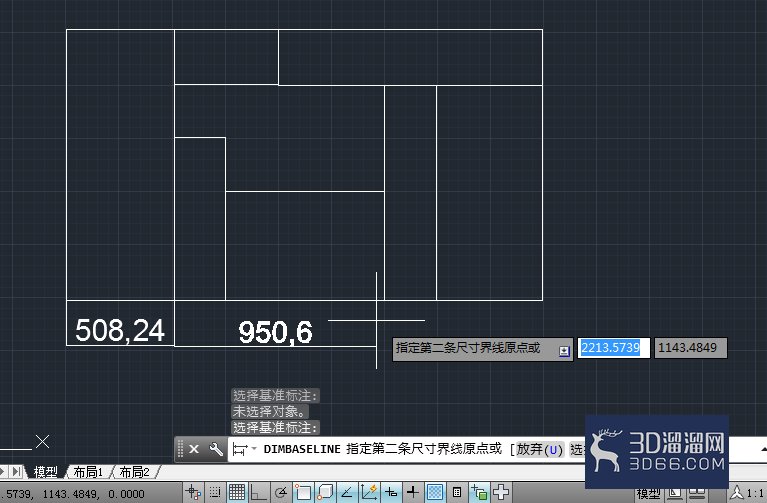Click the Dynamic Input status icon

(391, 492)
